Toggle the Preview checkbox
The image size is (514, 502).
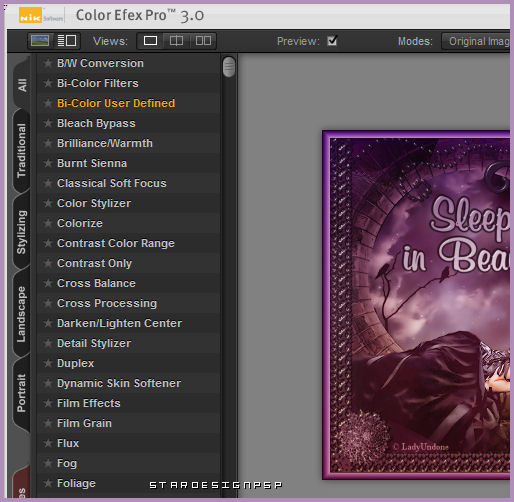[x=332, y=41]
